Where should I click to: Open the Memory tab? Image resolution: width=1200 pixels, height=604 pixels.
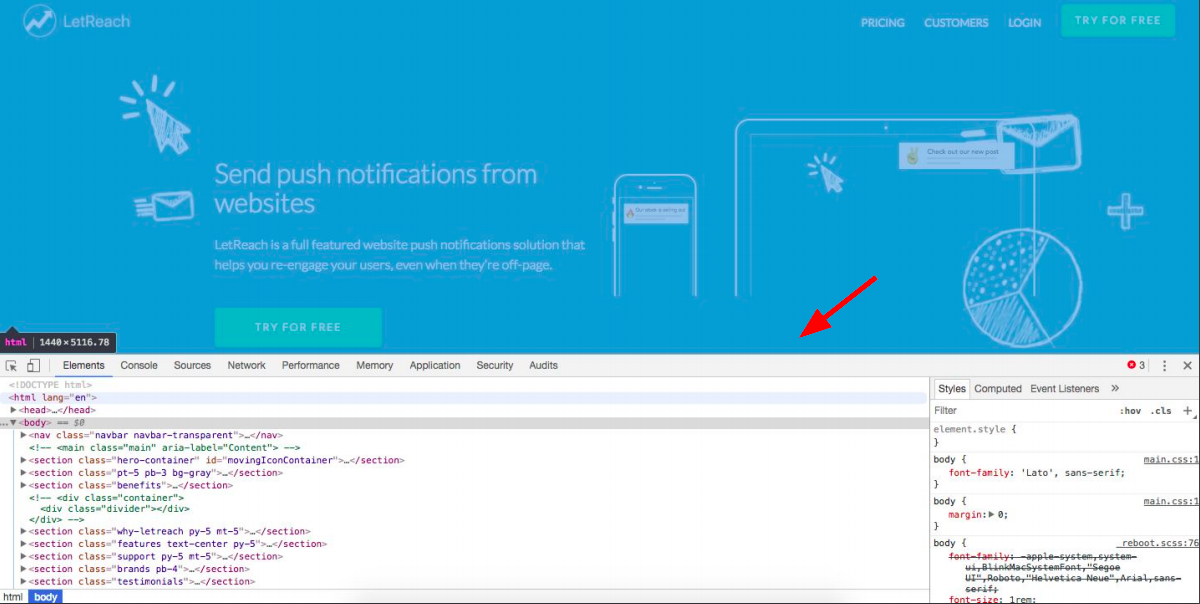coord(375,366)
